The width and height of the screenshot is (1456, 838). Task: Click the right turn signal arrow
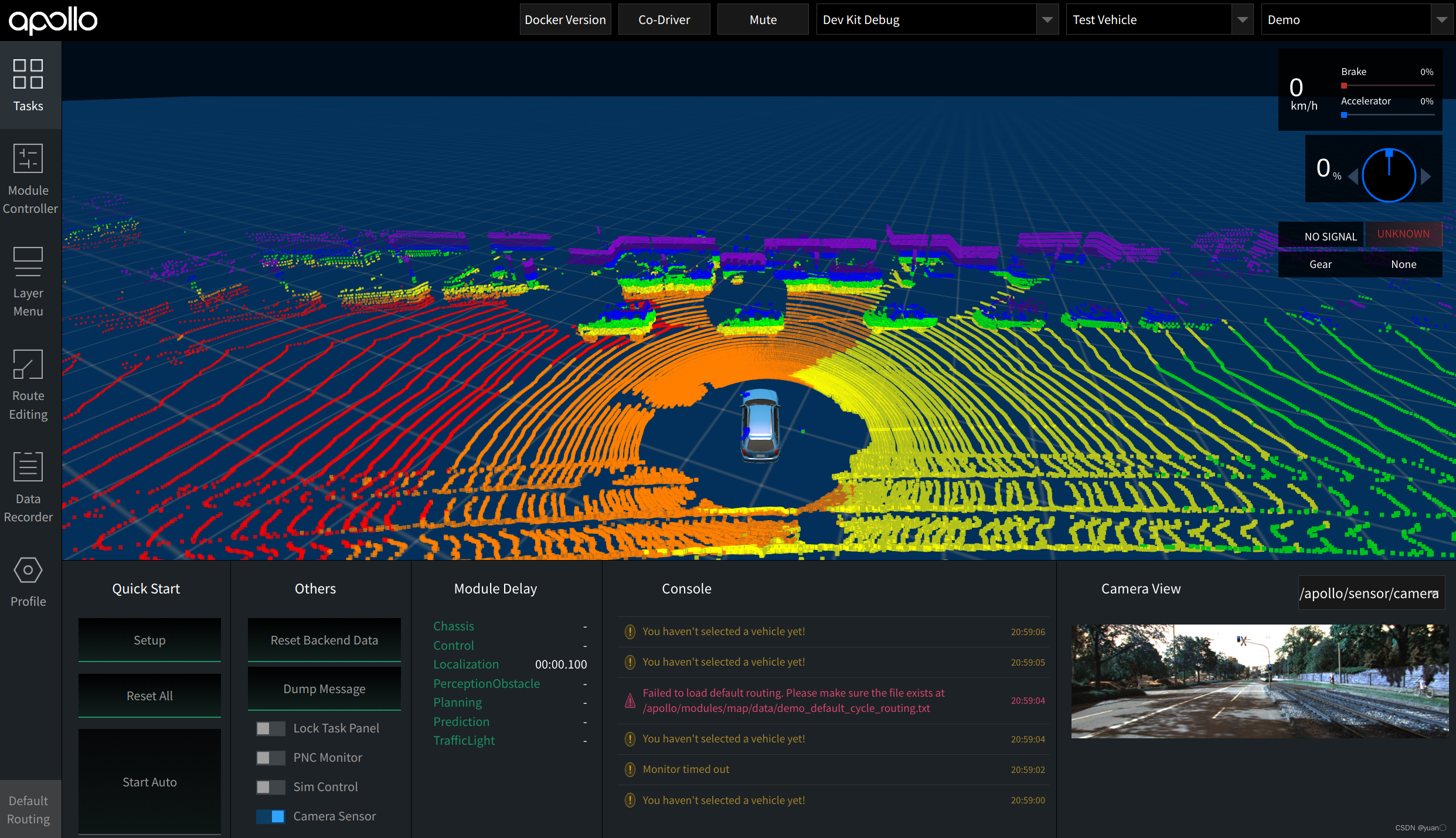click(1426, 176)
